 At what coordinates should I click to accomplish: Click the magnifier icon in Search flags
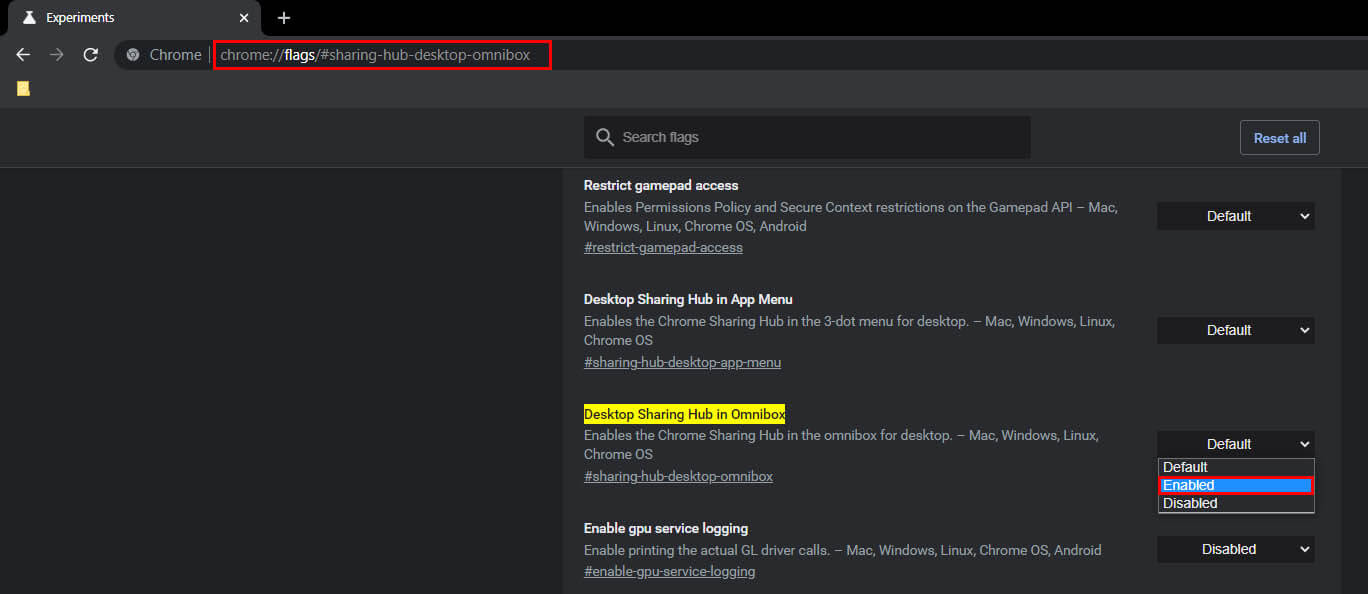[604, 137]
